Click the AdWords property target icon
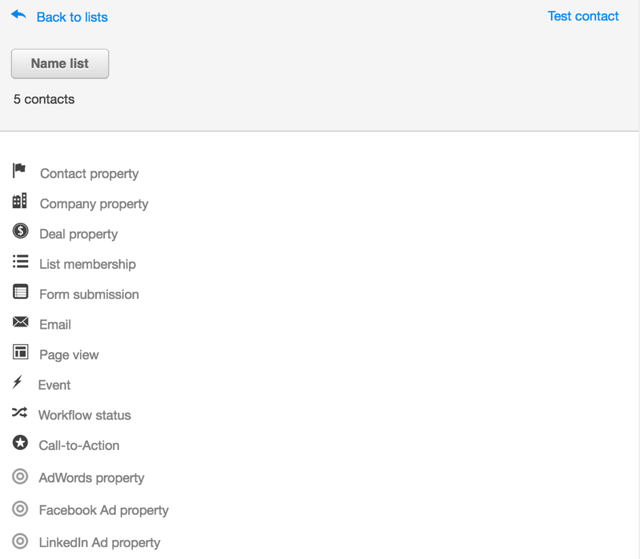640x559 pixels. tap(20, 476)
